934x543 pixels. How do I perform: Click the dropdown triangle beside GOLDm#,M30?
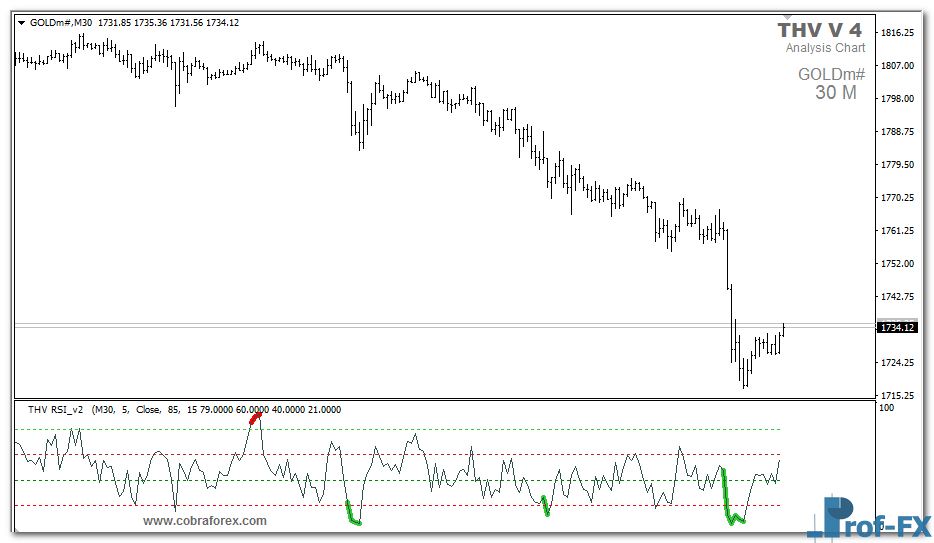click(22, 22)
